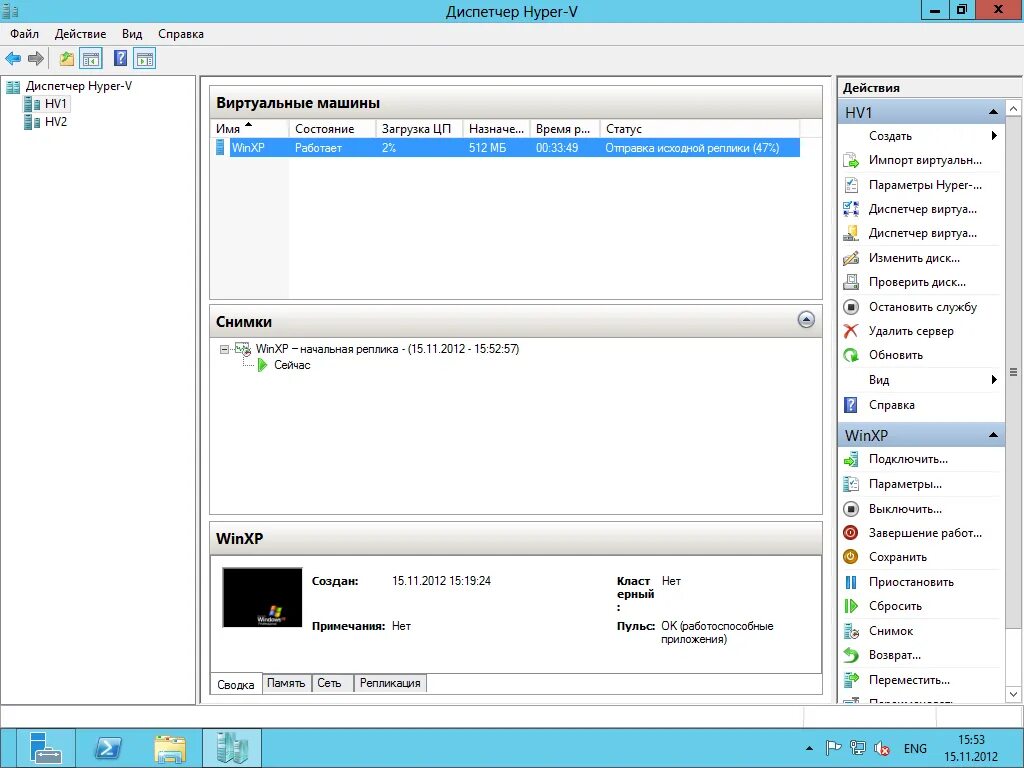Click the orange Save state icon
This screenshot has width=1024, height=768.
pyautogui.click(x=851, y=557)
